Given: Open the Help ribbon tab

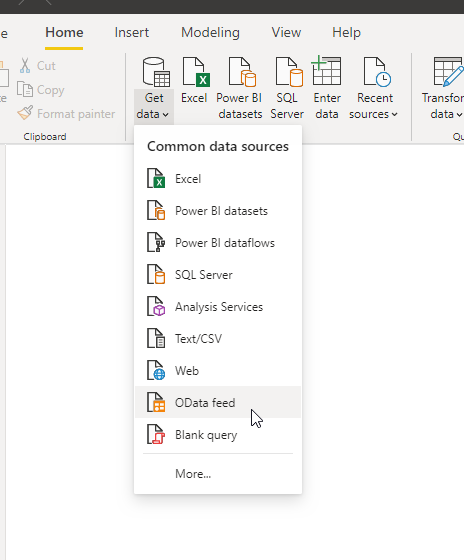Looking at the screenshot, I should [x=346, y=32].
